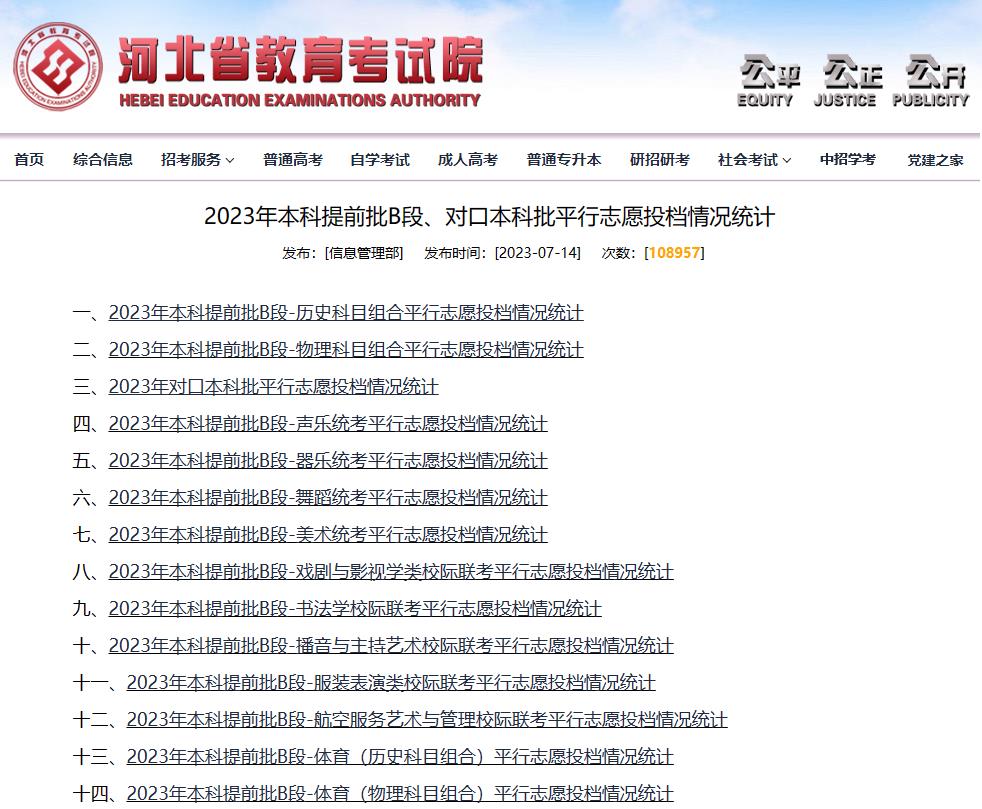Click the page title 2023年本科提前批B段、对口本科批 heading
Image resolution: width=982 pixels, height=809 pixels.
489,217
